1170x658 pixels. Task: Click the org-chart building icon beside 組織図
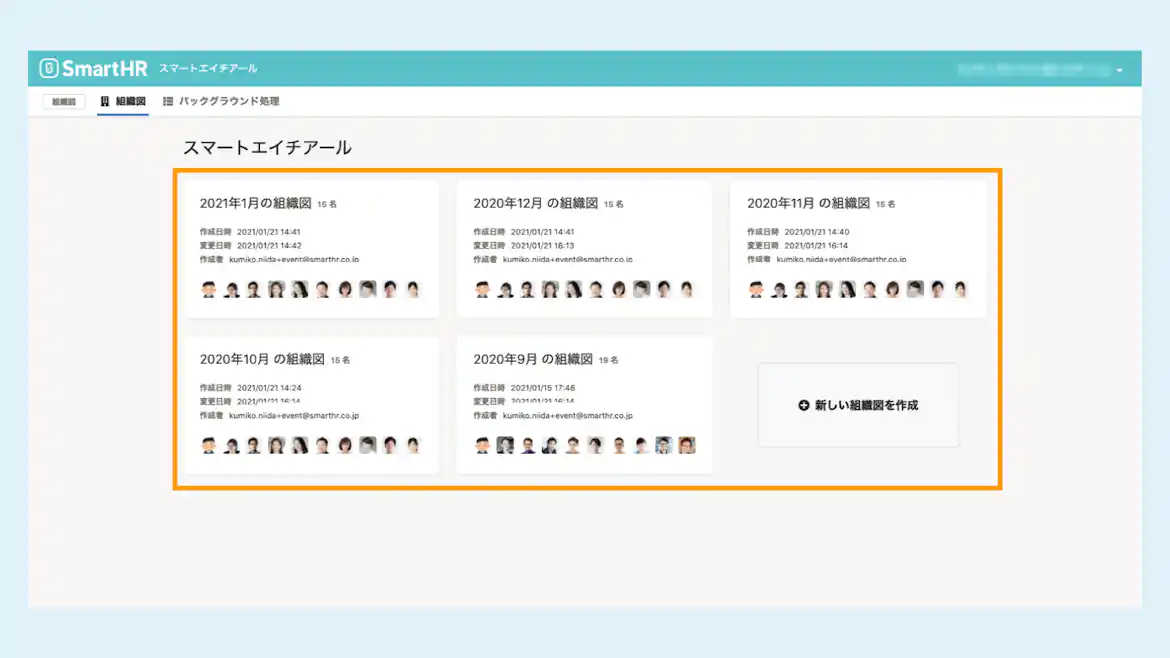point(104,101)
